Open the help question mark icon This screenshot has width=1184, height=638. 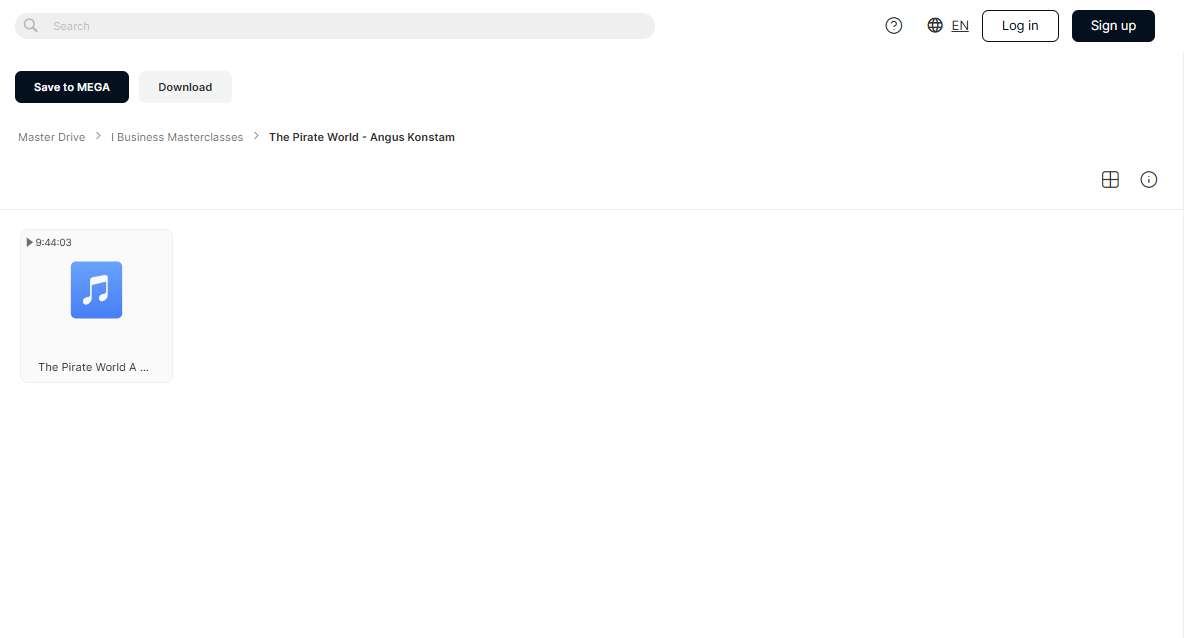[893, 26]
